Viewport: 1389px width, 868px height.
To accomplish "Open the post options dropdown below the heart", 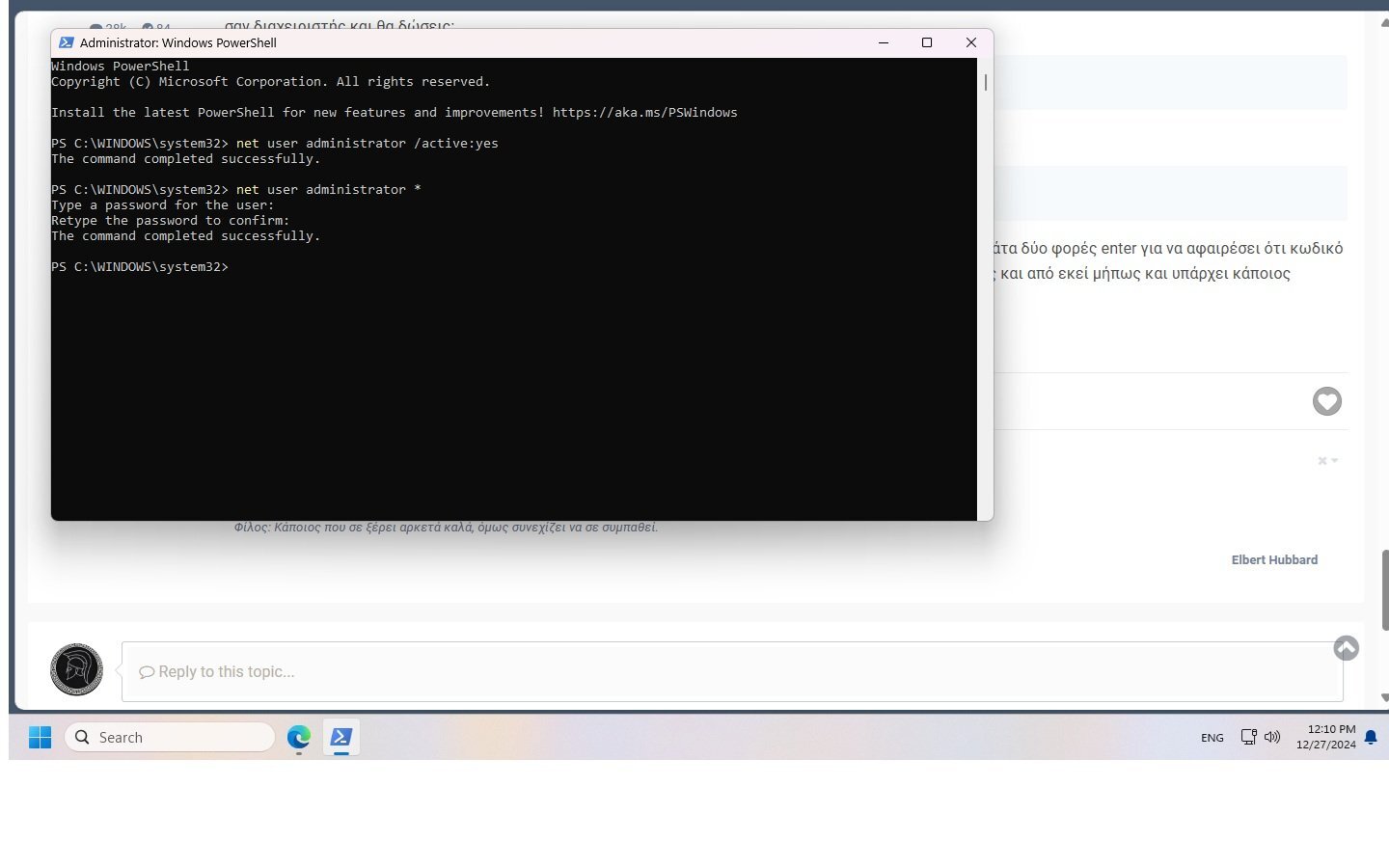I will click(1327, 461).
